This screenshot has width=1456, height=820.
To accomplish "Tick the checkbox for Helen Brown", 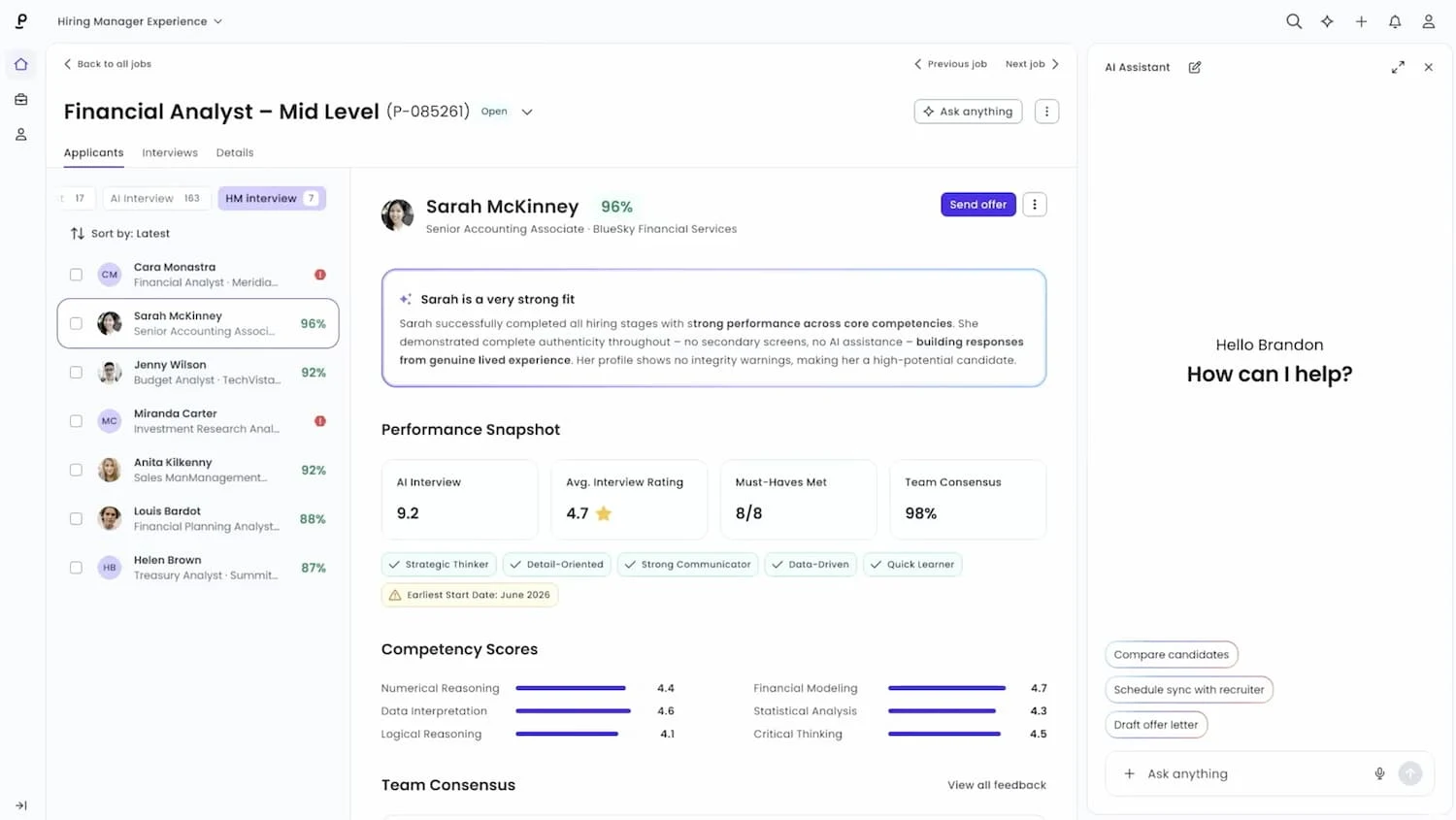I will point(76,568).
